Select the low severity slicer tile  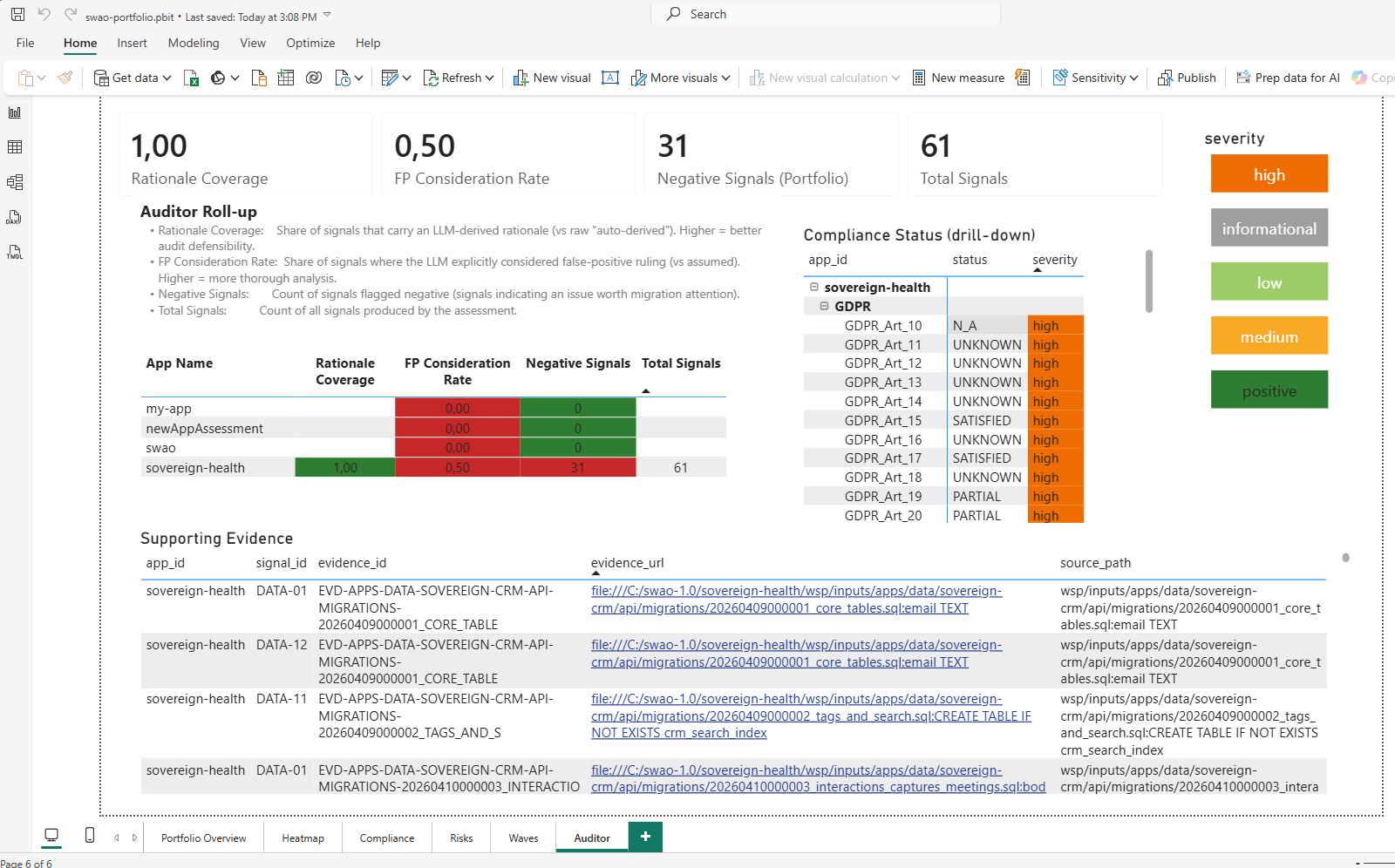pos(1269,281)
